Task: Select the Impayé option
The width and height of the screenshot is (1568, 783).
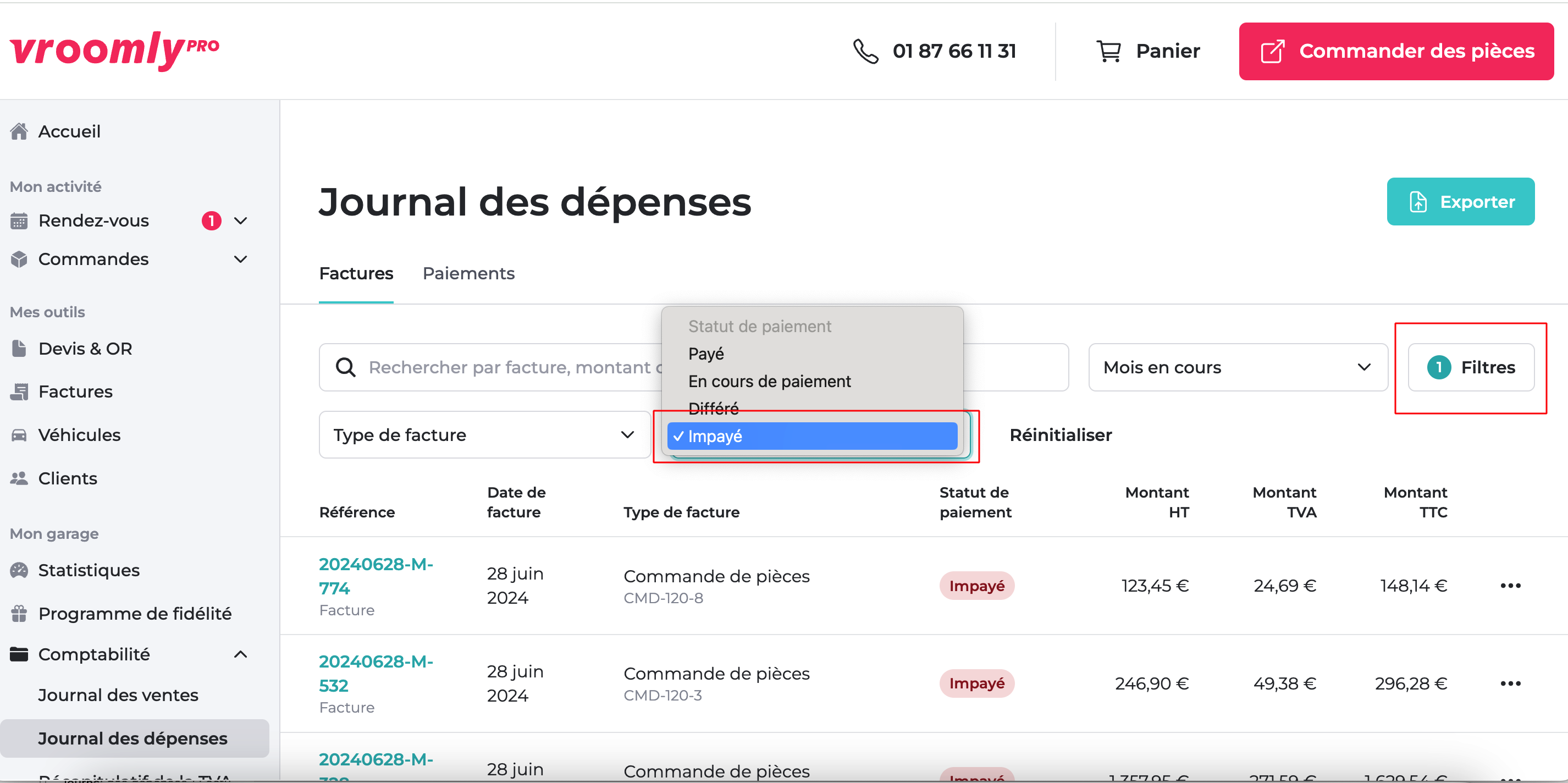Action: [x=811, y=436]
